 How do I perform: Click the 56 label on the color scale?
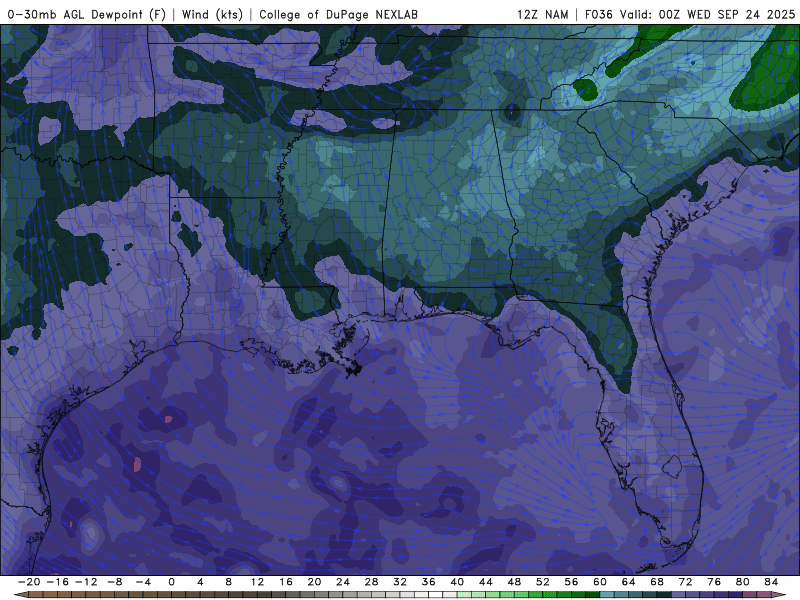coord(571,582)
